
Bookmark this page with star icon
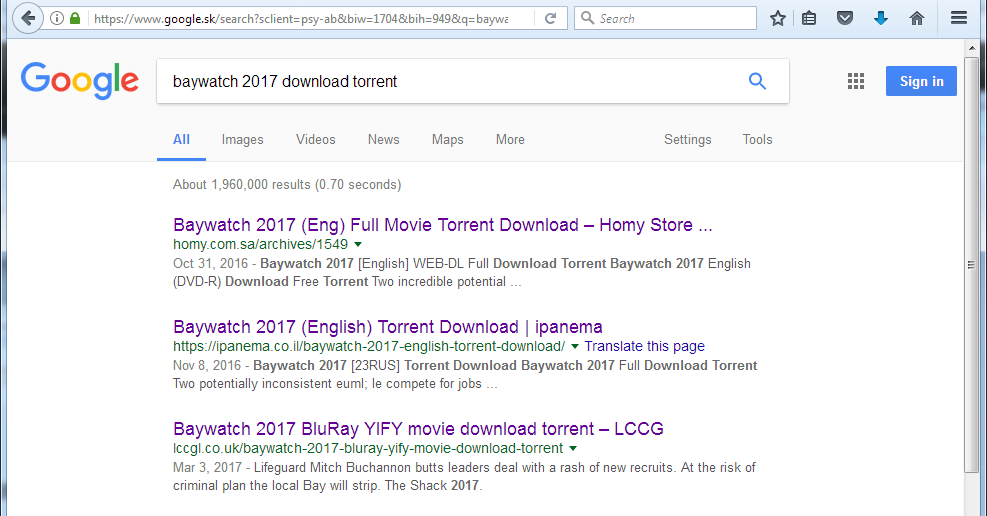coord(778,18)
